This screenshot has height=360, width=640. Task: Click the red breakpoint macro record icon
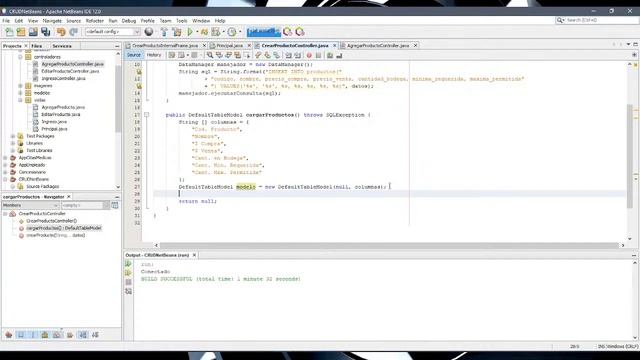[309, 55]
